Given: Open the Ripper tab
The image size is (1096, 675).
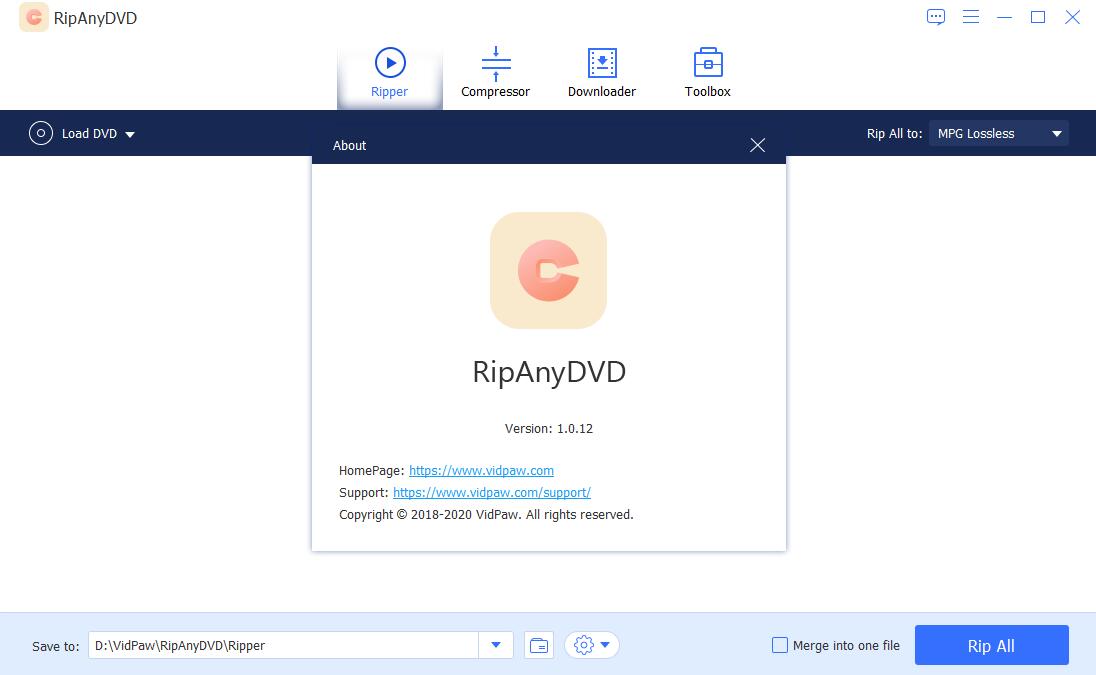Looking at the screenshot, I should point(389,74).
